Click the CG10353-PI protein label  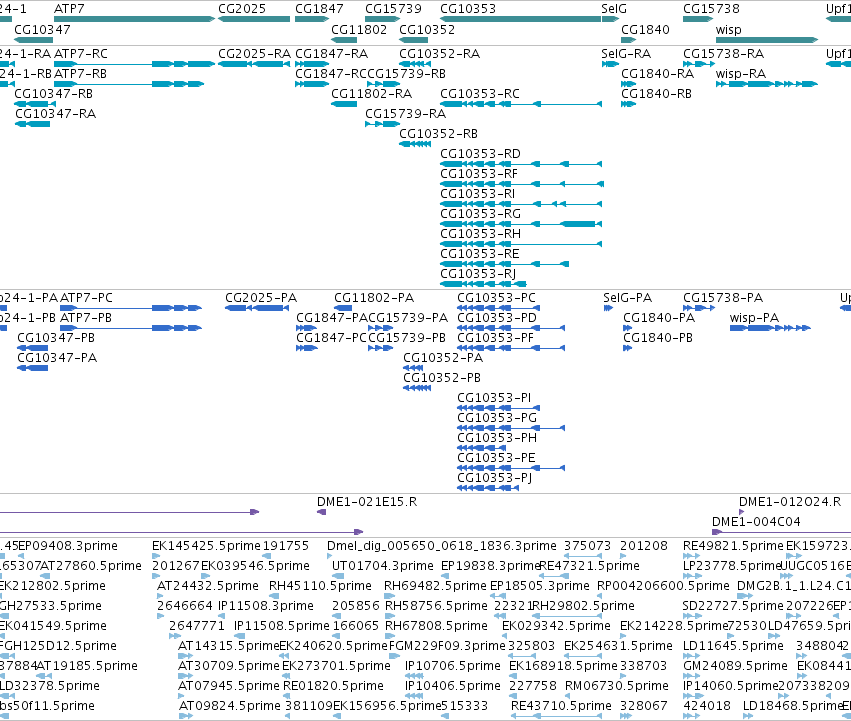tap(494, 398)
